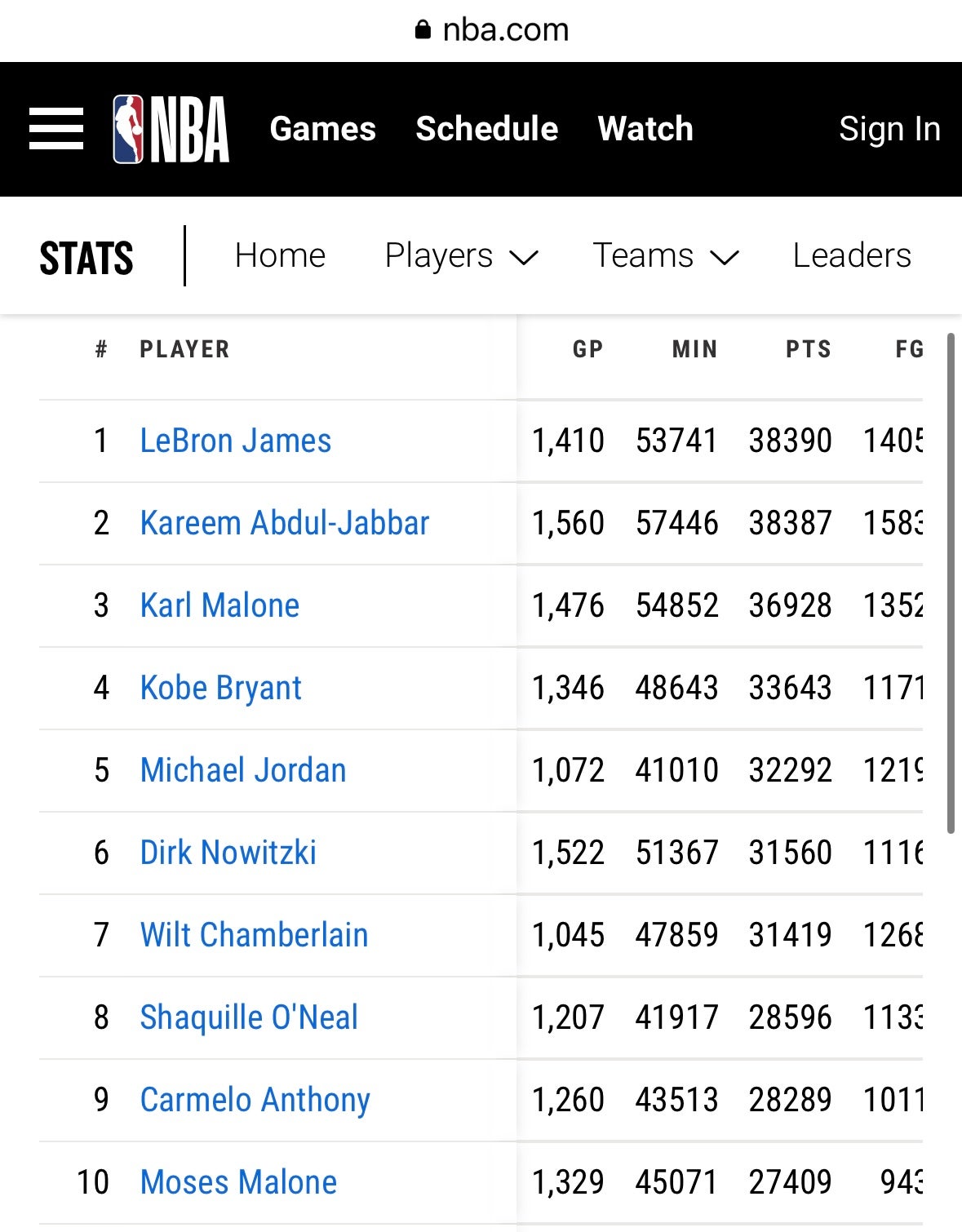The image size is (962, 1232).
Task: Click the vertical scrollbar of the table
Action: coord(951,583)
